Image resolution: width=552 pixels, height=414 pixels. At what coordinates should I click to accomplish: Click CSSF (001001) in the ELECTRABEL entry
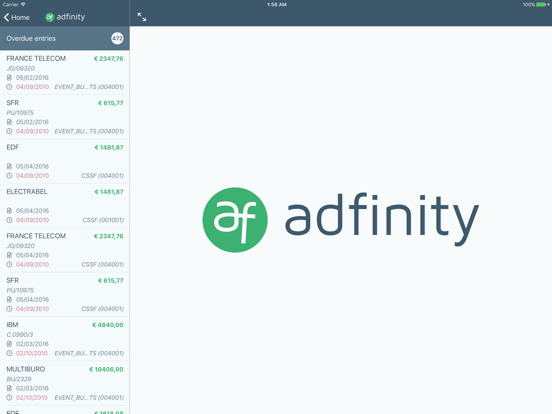click(103, 220)
